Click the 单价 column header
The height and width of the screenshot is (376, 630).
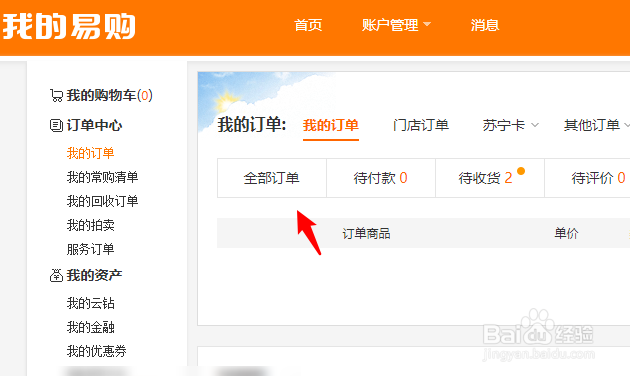(566, 233)
